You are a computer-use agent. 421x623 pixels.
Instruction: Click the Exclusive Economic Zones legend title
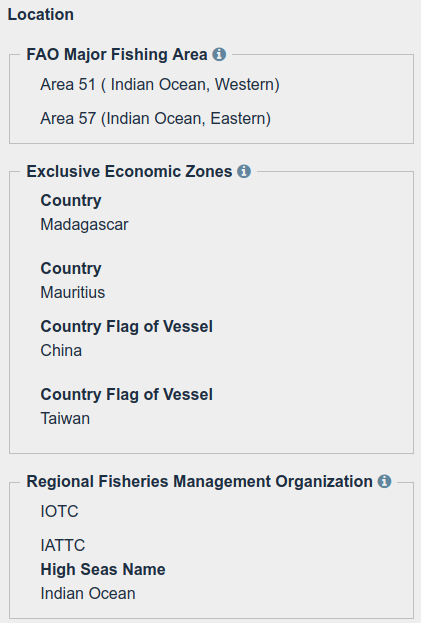(129, 172)
